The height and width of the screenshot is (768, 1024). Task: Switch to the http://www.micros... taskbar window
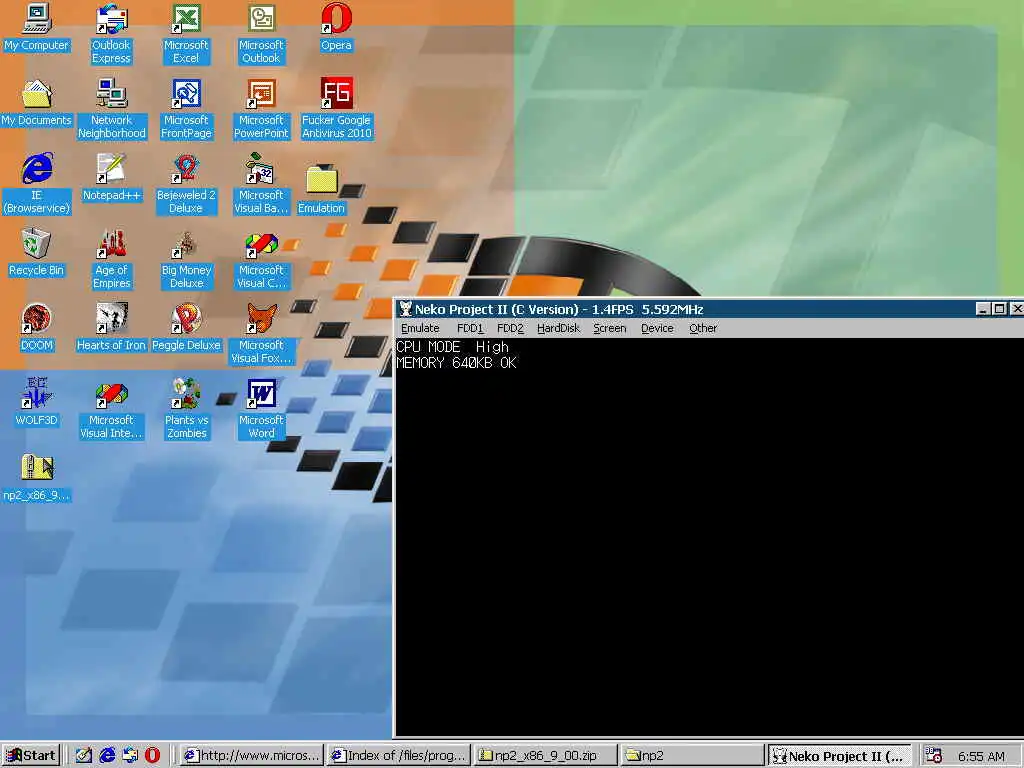[x=252, y=756]
